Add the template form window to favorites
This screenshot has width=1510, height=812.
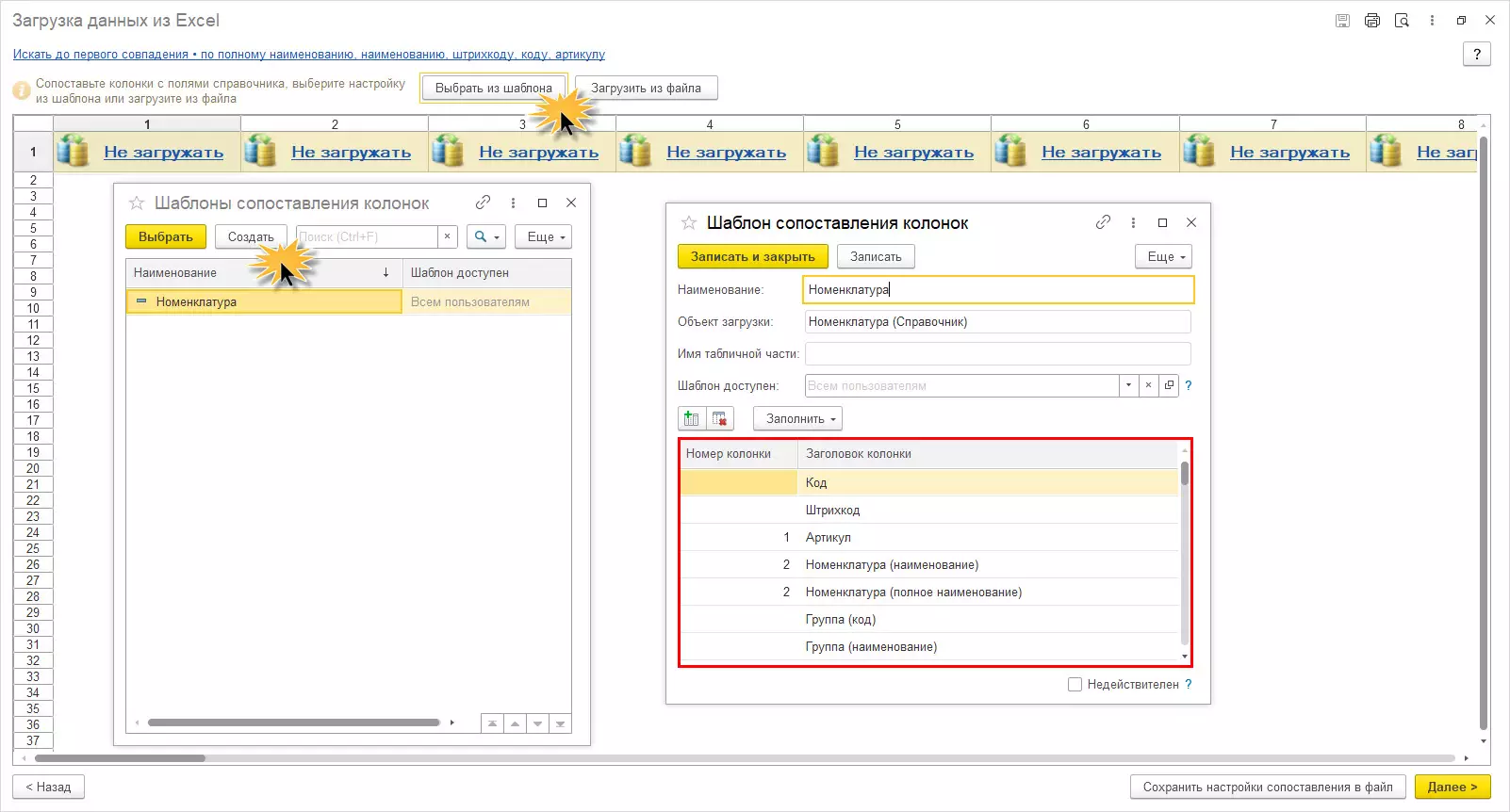coord(689,222)
